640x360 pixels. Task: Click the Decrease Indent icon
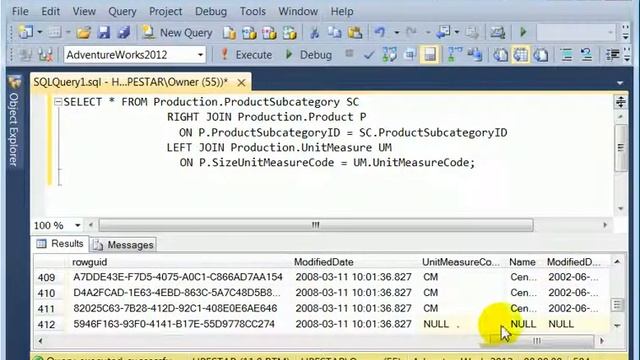pyautogui.click(x=612, y=55)
